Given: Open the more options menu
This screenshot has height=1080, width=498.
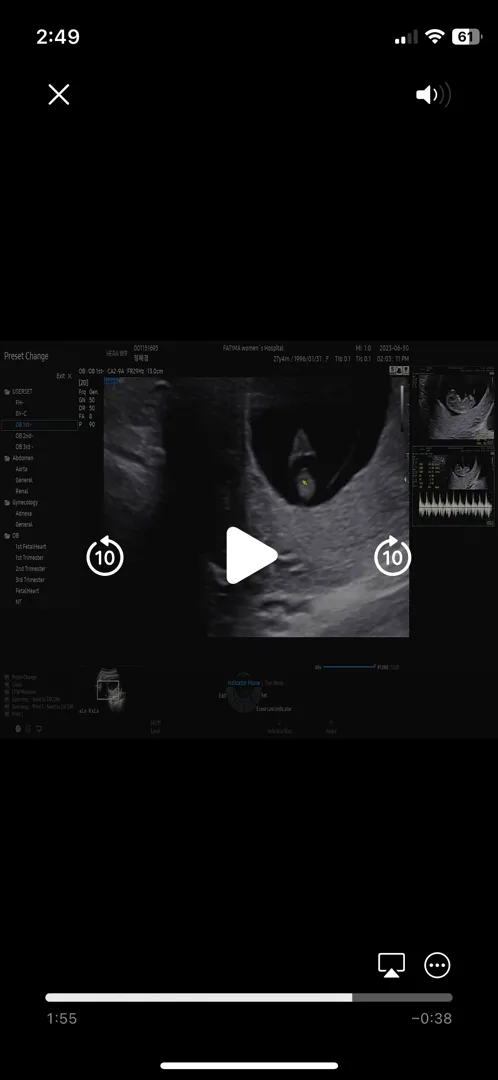Looking at the screenshot, I should click(437, 965).
